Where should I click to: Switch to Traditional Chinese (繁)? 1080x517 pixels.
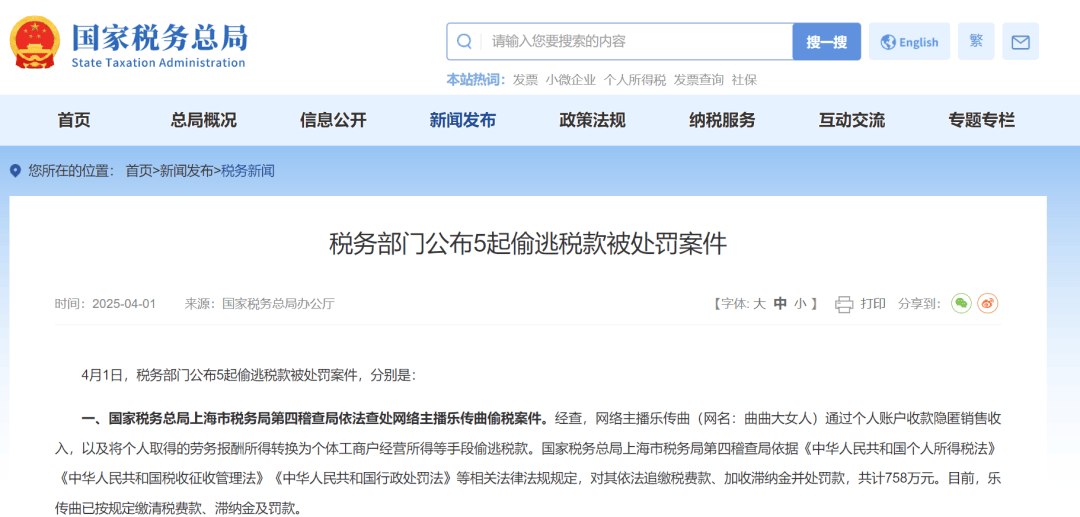(x=976, y=41)
